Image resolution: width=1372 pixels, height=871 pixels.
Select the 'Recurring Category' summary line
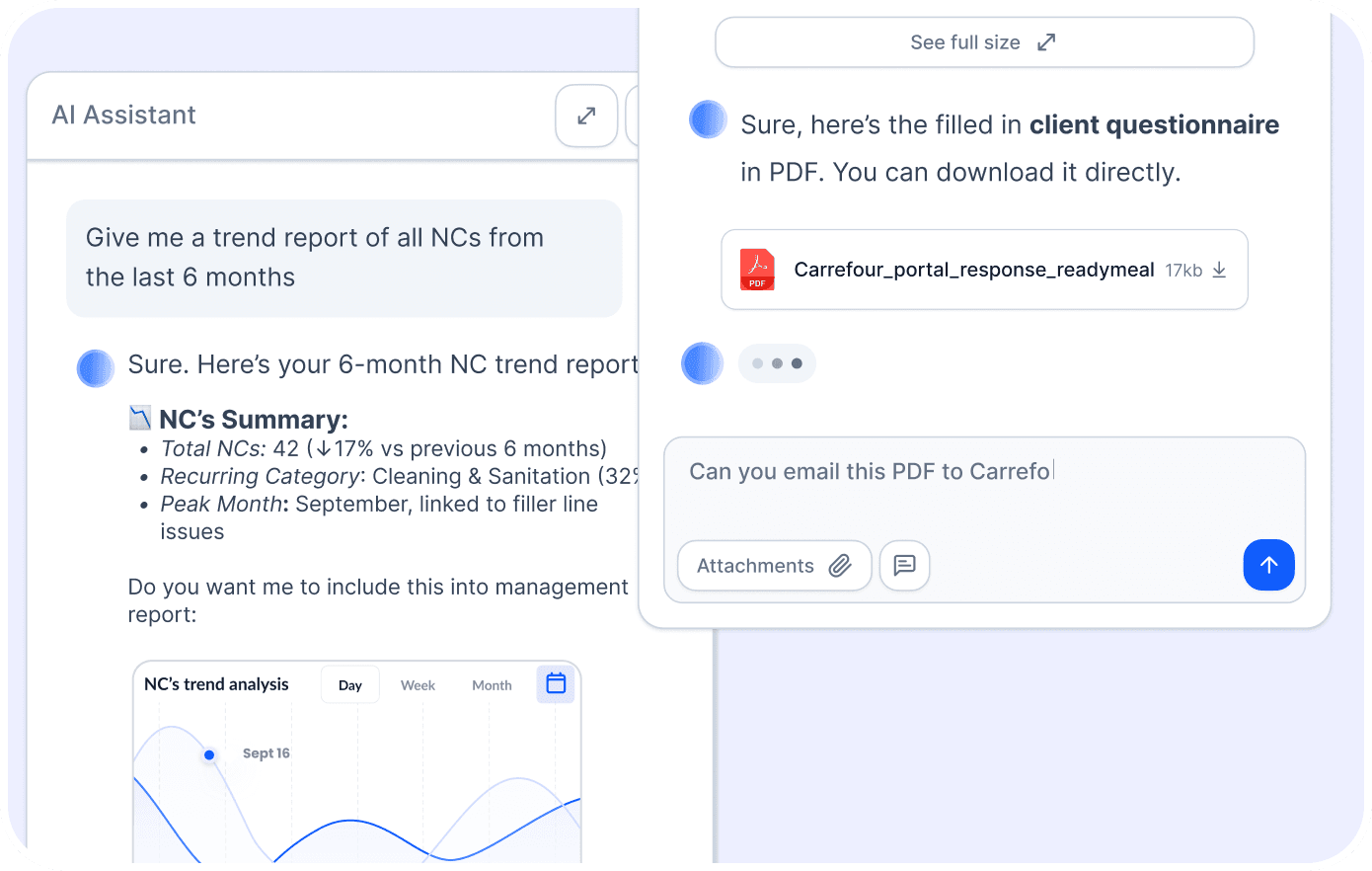tap(400, 476)
